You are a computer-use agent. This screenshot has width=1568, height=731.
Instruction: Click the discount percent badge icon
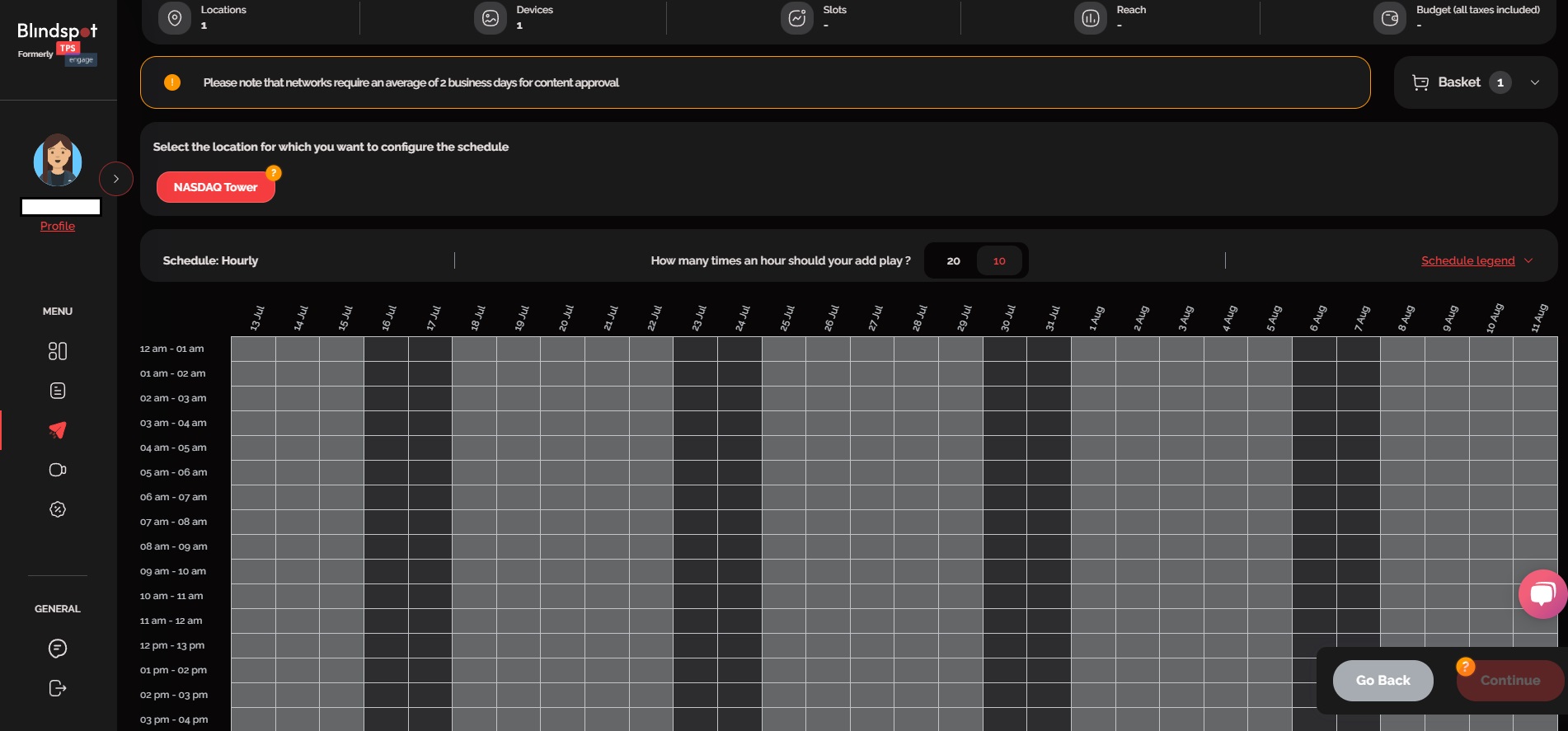[x=58, y=509]
